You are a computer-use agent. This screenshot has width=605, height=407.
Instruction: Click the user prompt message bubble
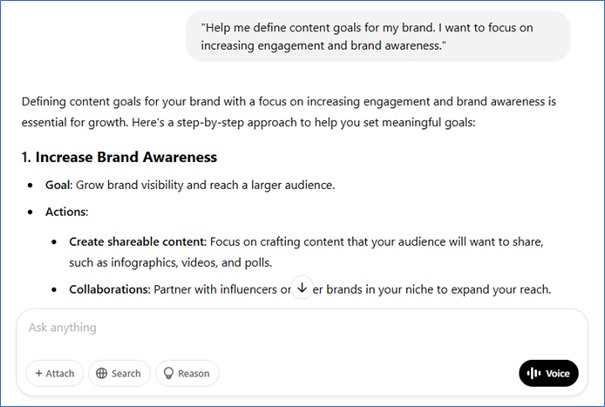tap(378, 36)
